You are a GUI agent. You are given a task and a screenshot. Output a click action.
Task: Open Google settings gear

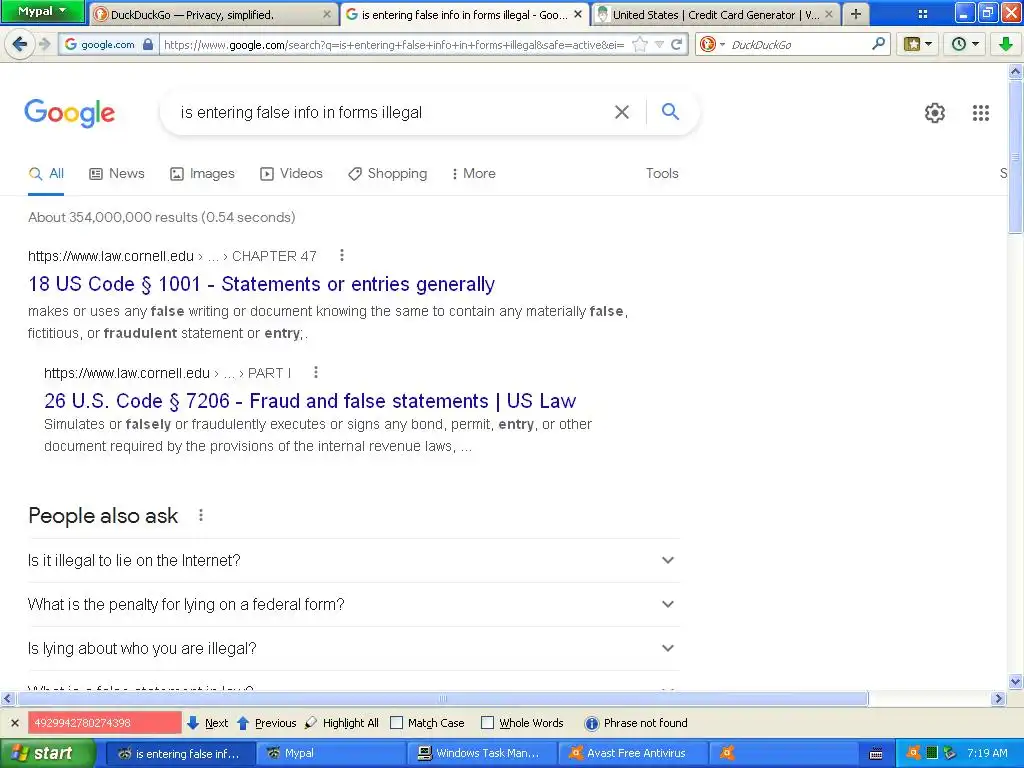click(x=935, y=113)
